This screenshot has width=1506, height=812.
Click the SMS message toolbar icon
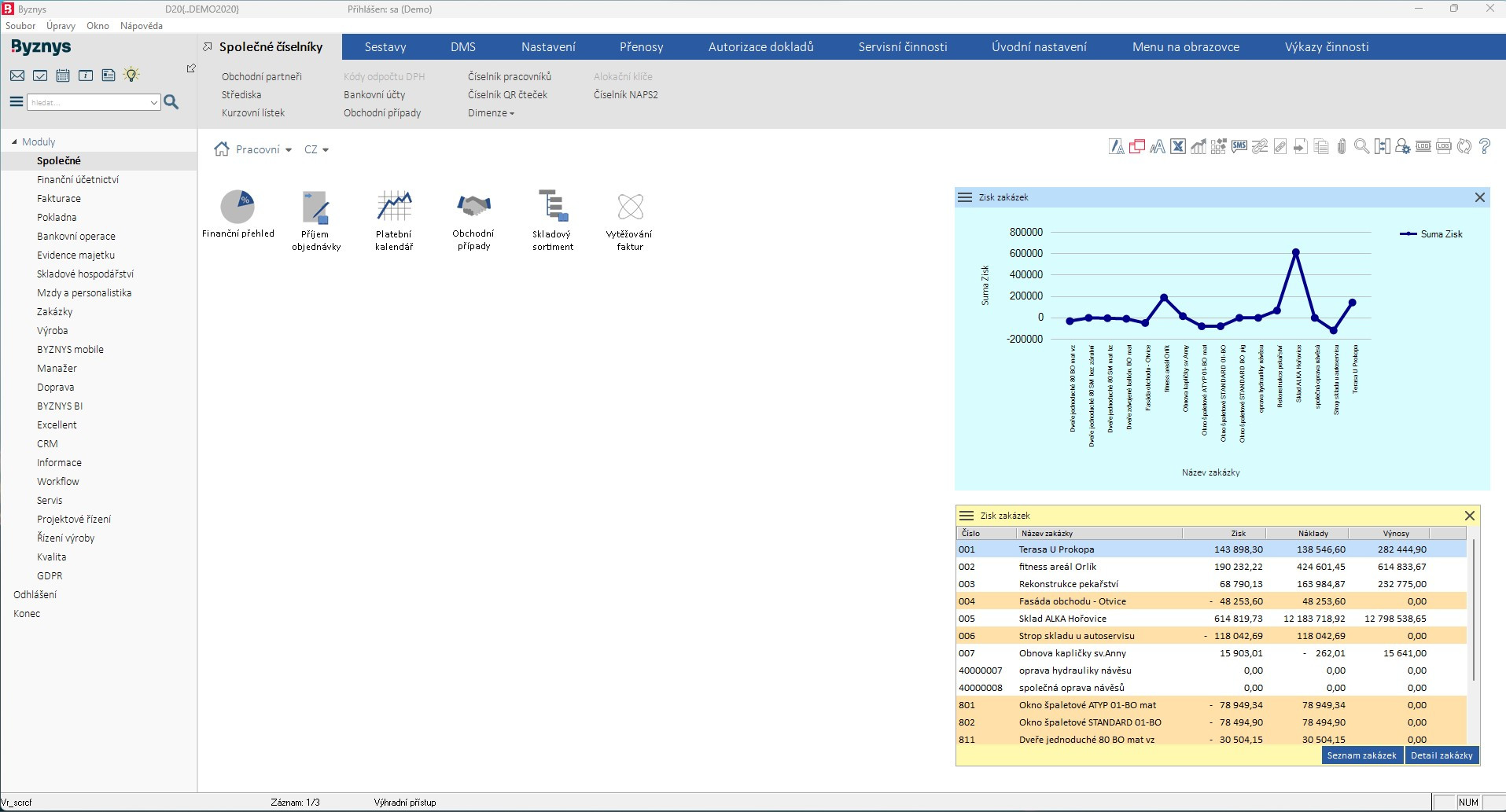tap(1239, 146)
